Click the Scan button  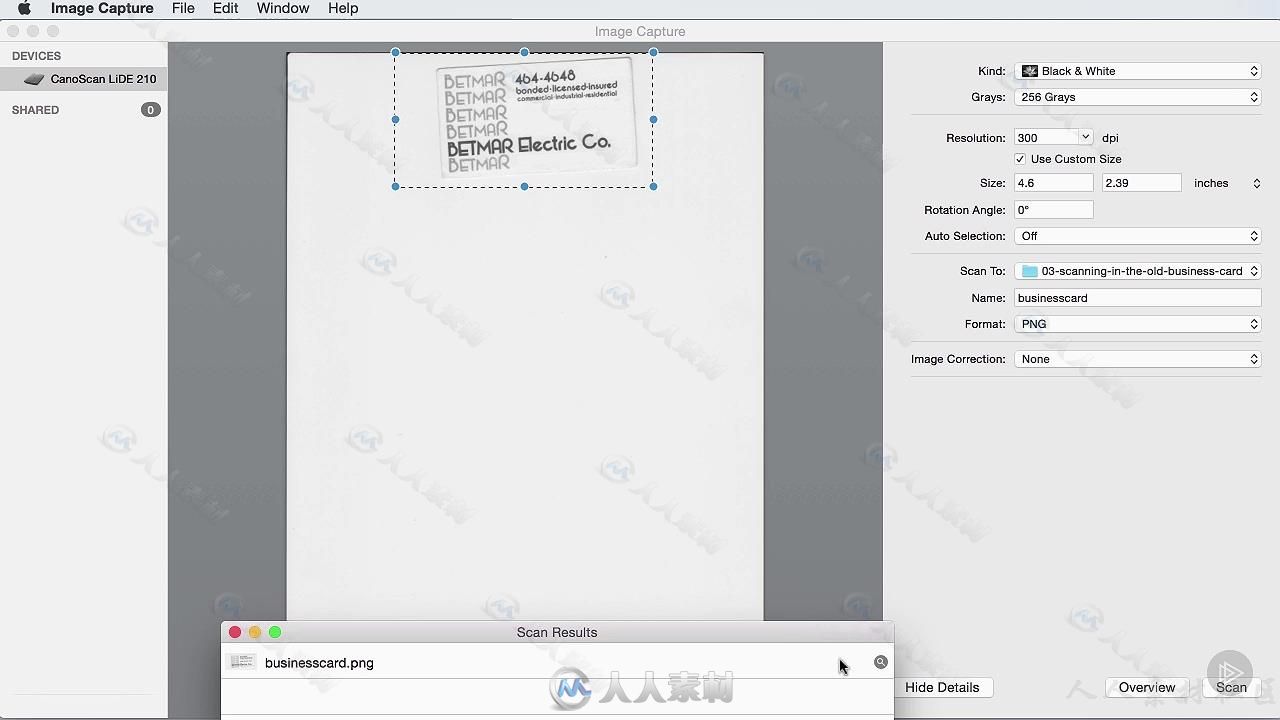point(1231,687)
